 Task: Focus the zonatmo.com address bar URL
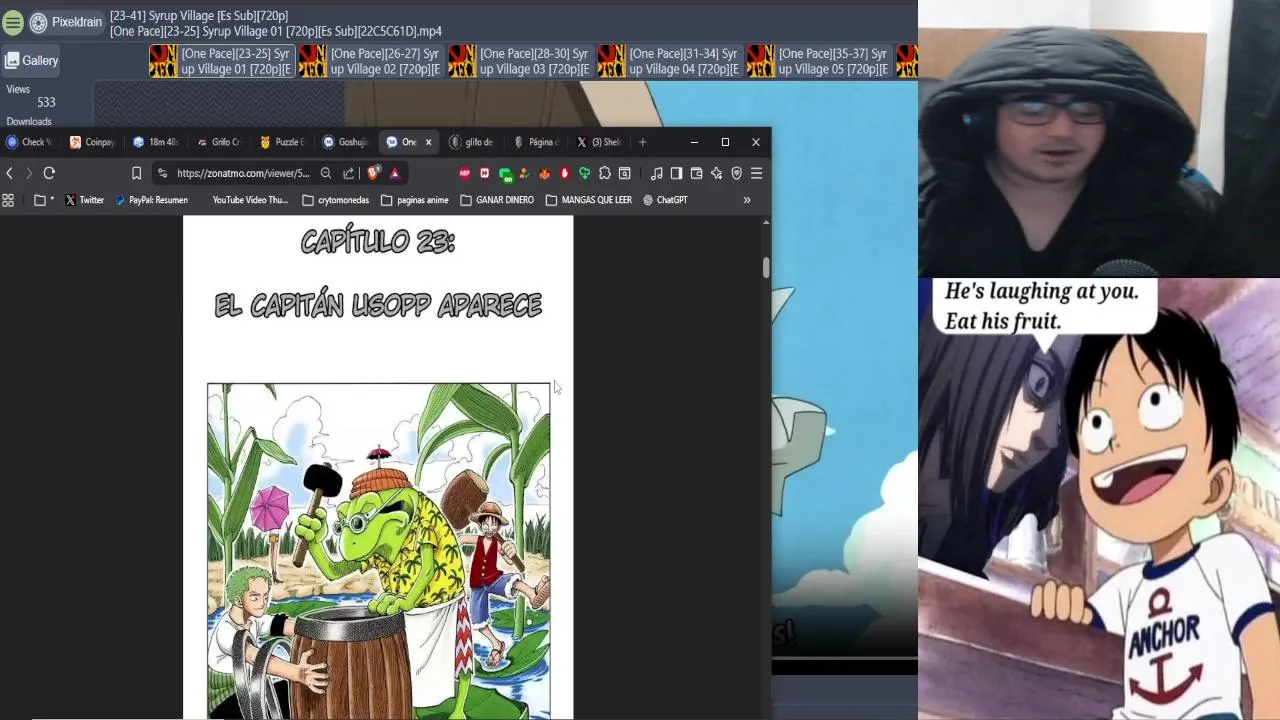(244, 173)
